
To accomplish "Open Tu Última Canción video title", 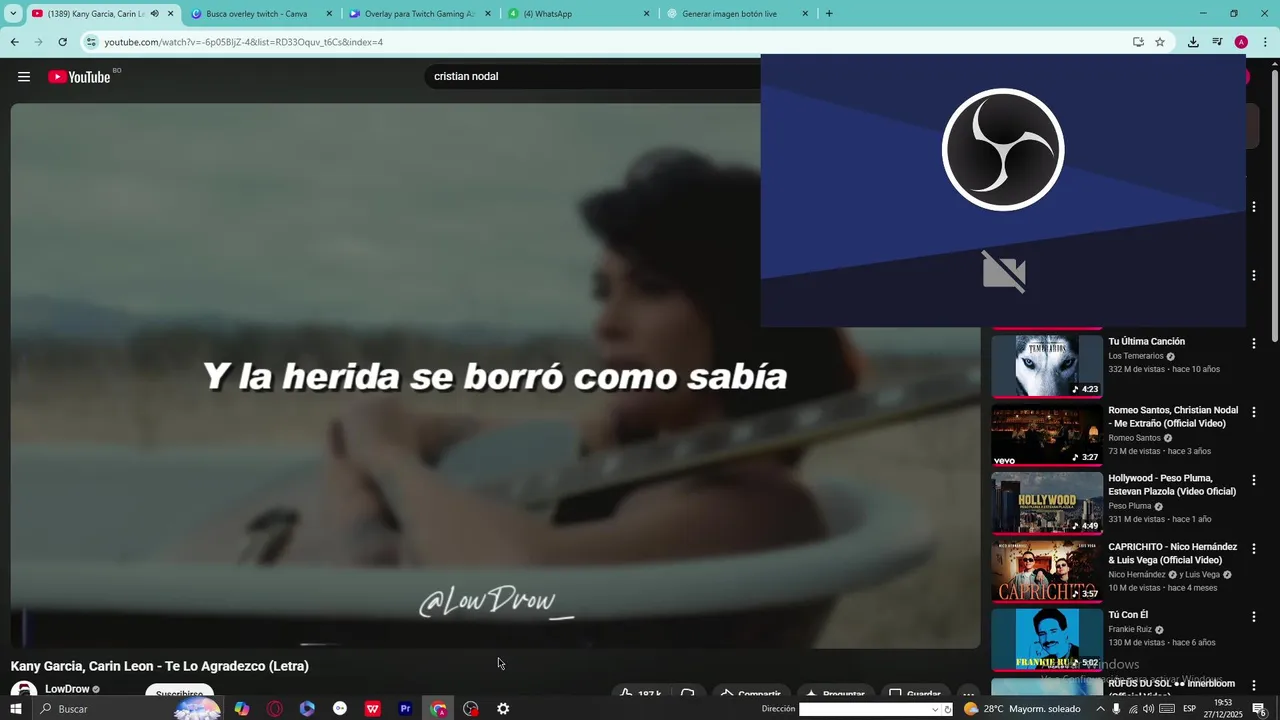I will tap(1146, 342).
